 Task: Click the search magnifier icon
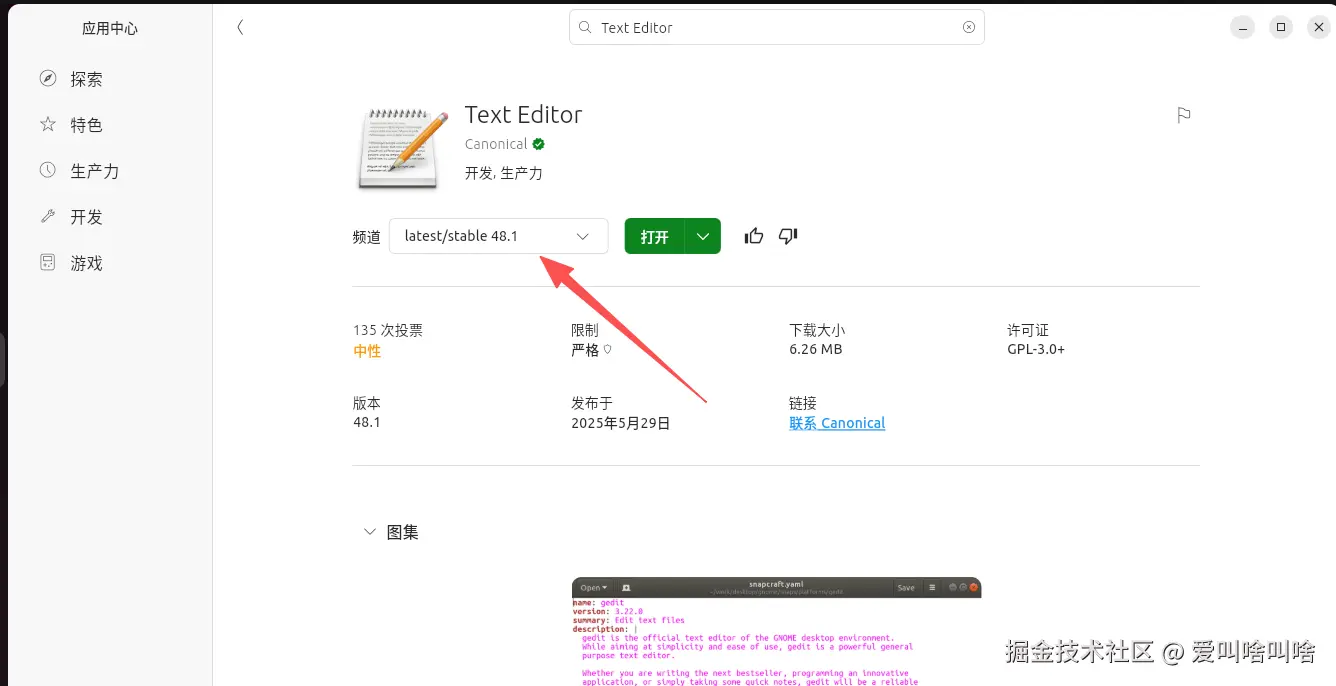[x=584, y=28]
